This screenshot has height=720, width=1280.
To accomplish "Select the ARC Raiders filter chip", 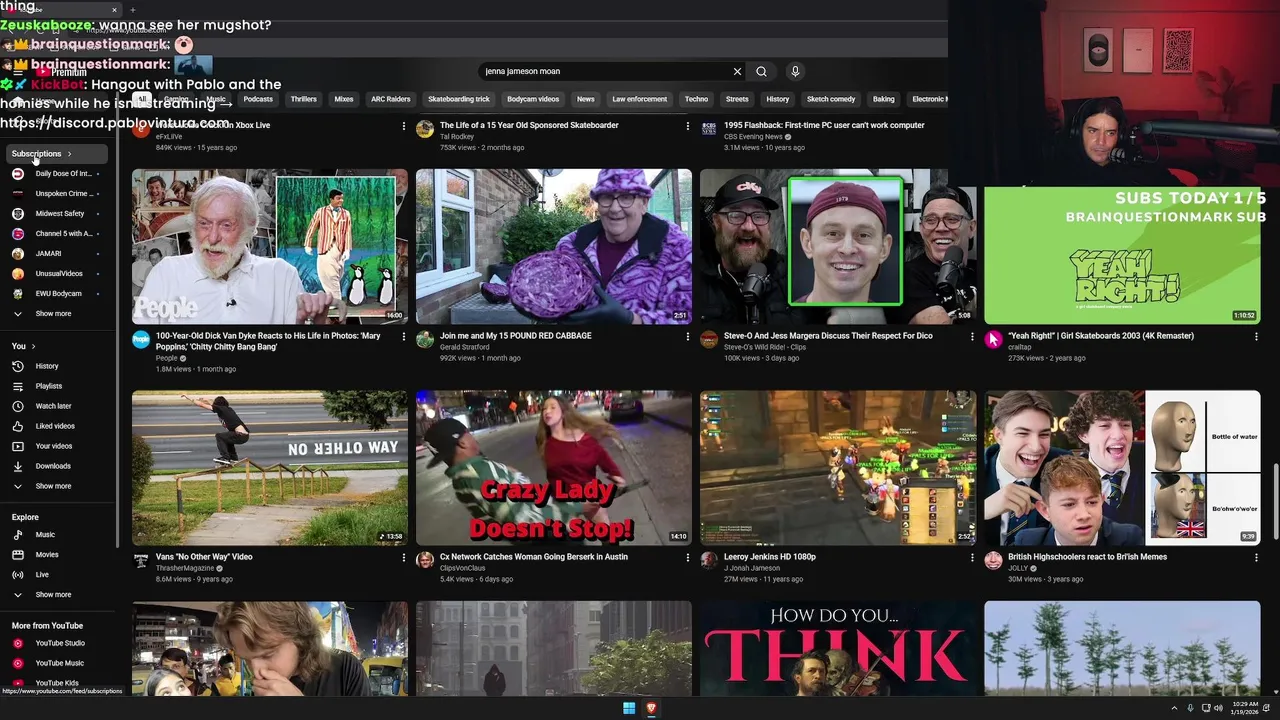I will tap(390, 99).
